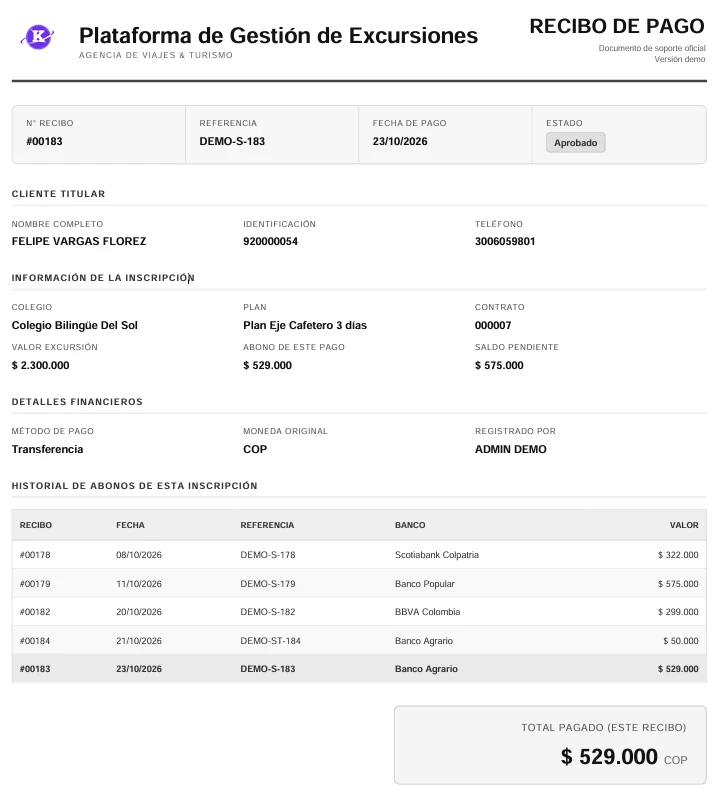Click the date 21/10/2026
Screen dimensions: 713x788
(139, 641)
